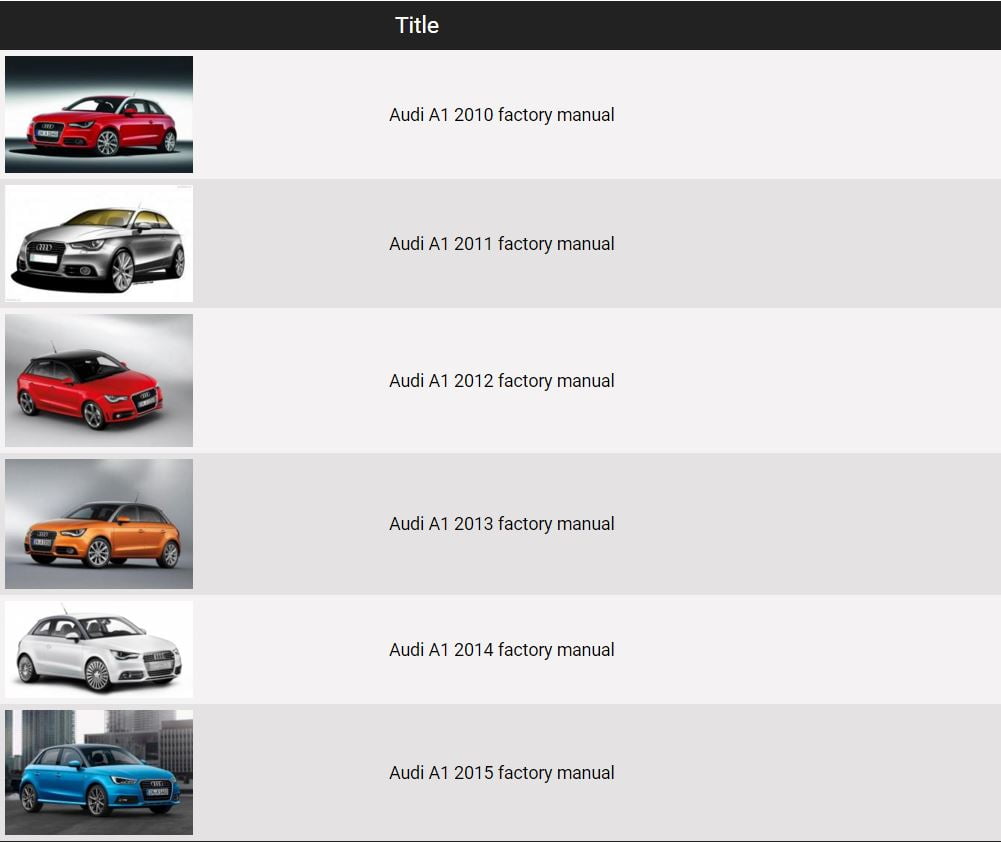View the blue Audi A1 2015 image

[99, 772]
